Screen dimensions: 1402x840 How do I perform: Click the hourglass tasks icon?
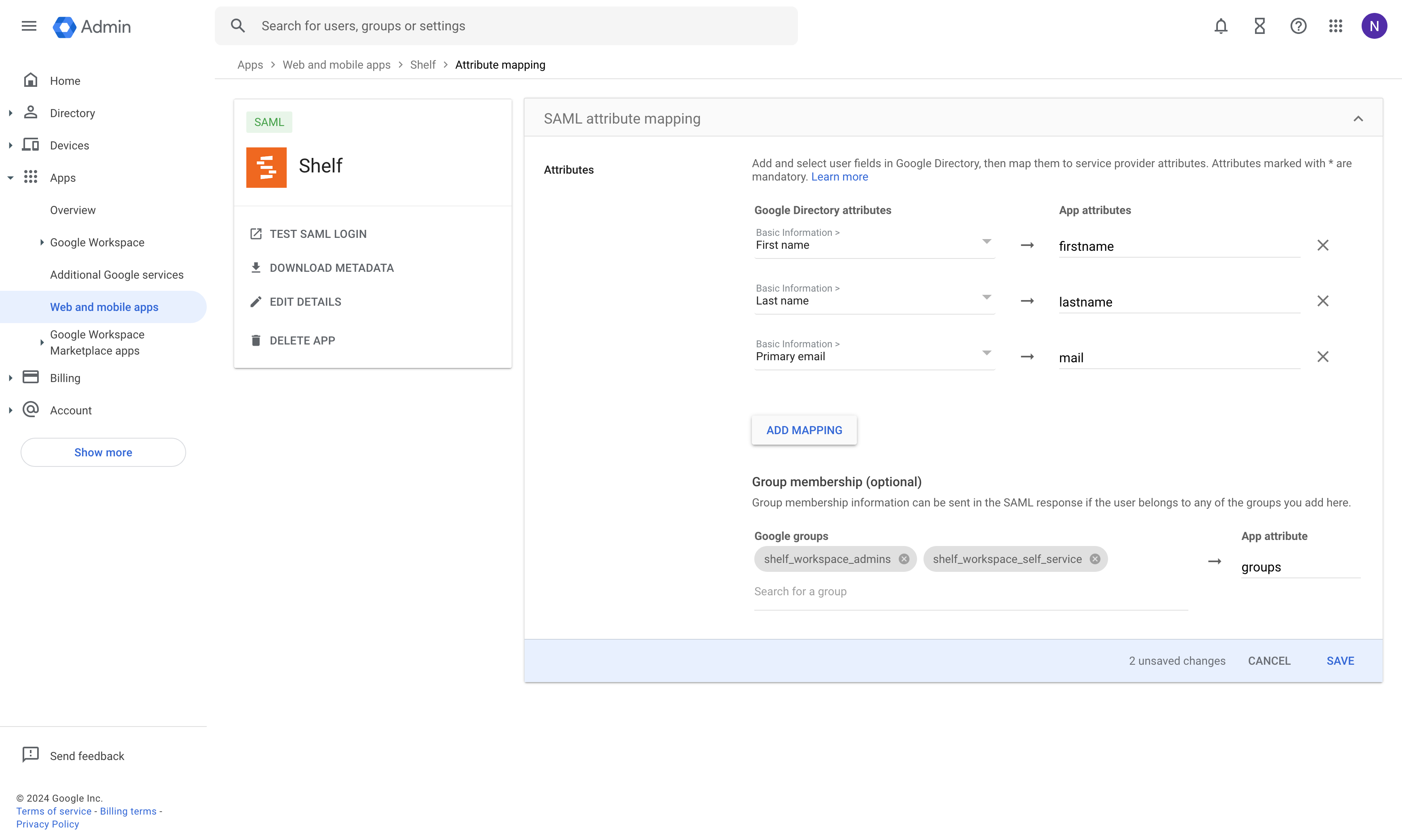coord(1259,26)
